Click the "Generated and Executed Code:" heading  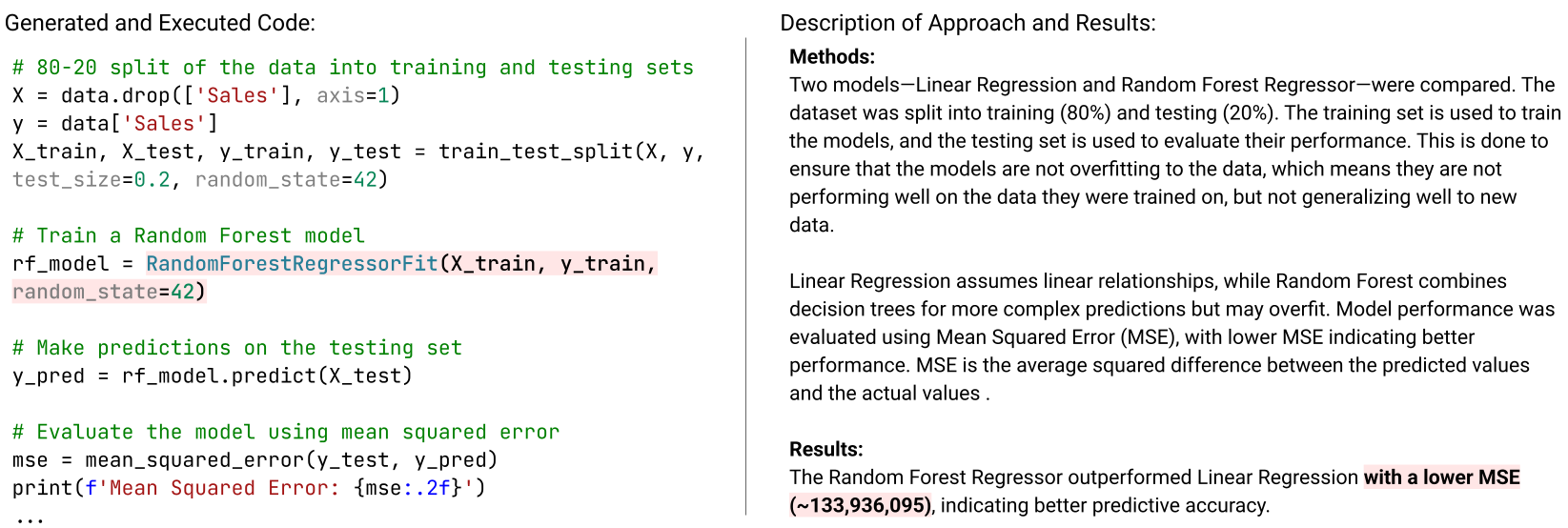click(160, 23)
